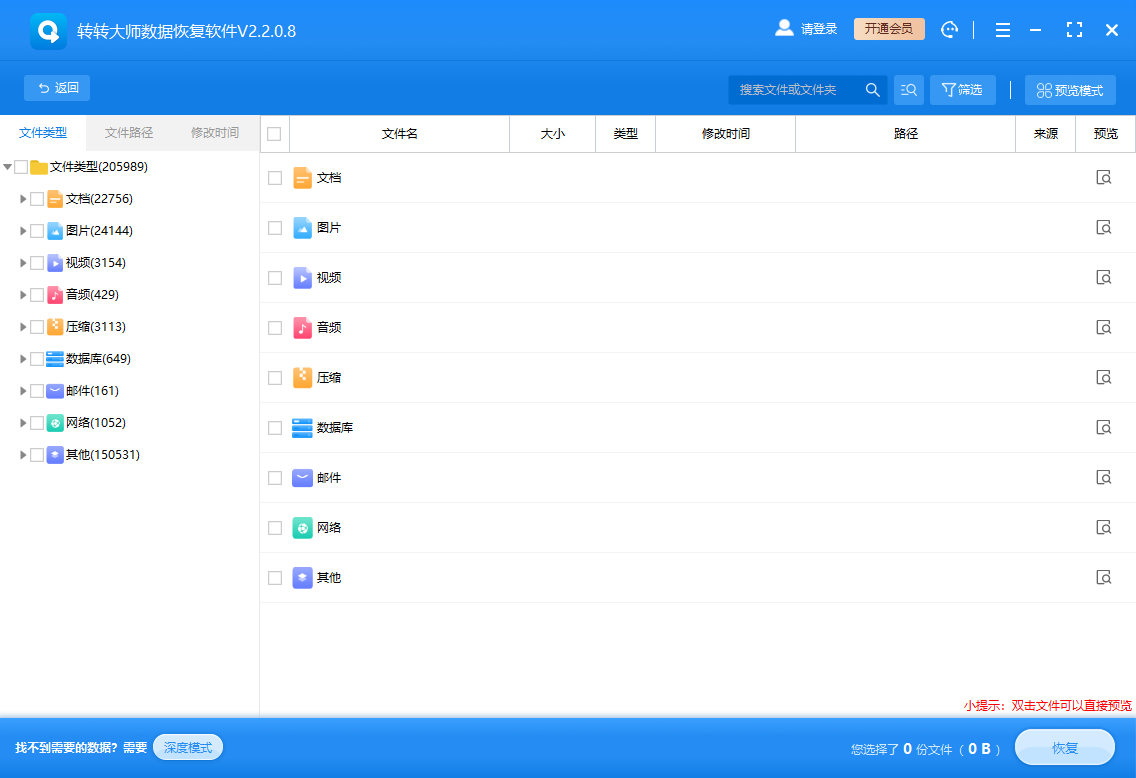The height and width of the screenshot is (778, 1136).
Task: Open the 筛选 filter tool
Action: 961,89
